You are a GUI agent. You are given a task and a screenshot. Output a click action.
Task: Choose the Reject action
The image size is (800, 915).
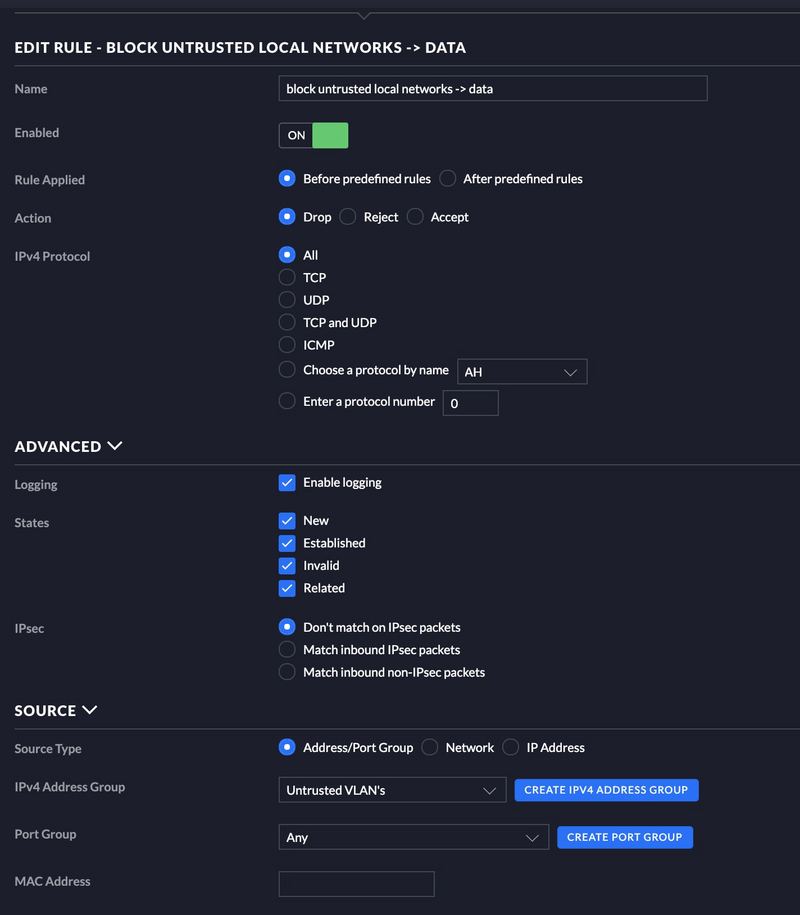348,217
